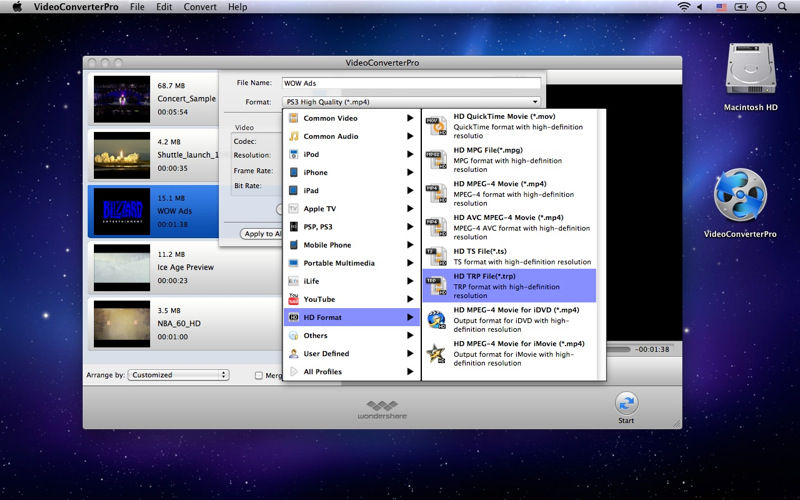Open the Help menu
This screenshot has width=800, height=500.
[x=237, y=7]
